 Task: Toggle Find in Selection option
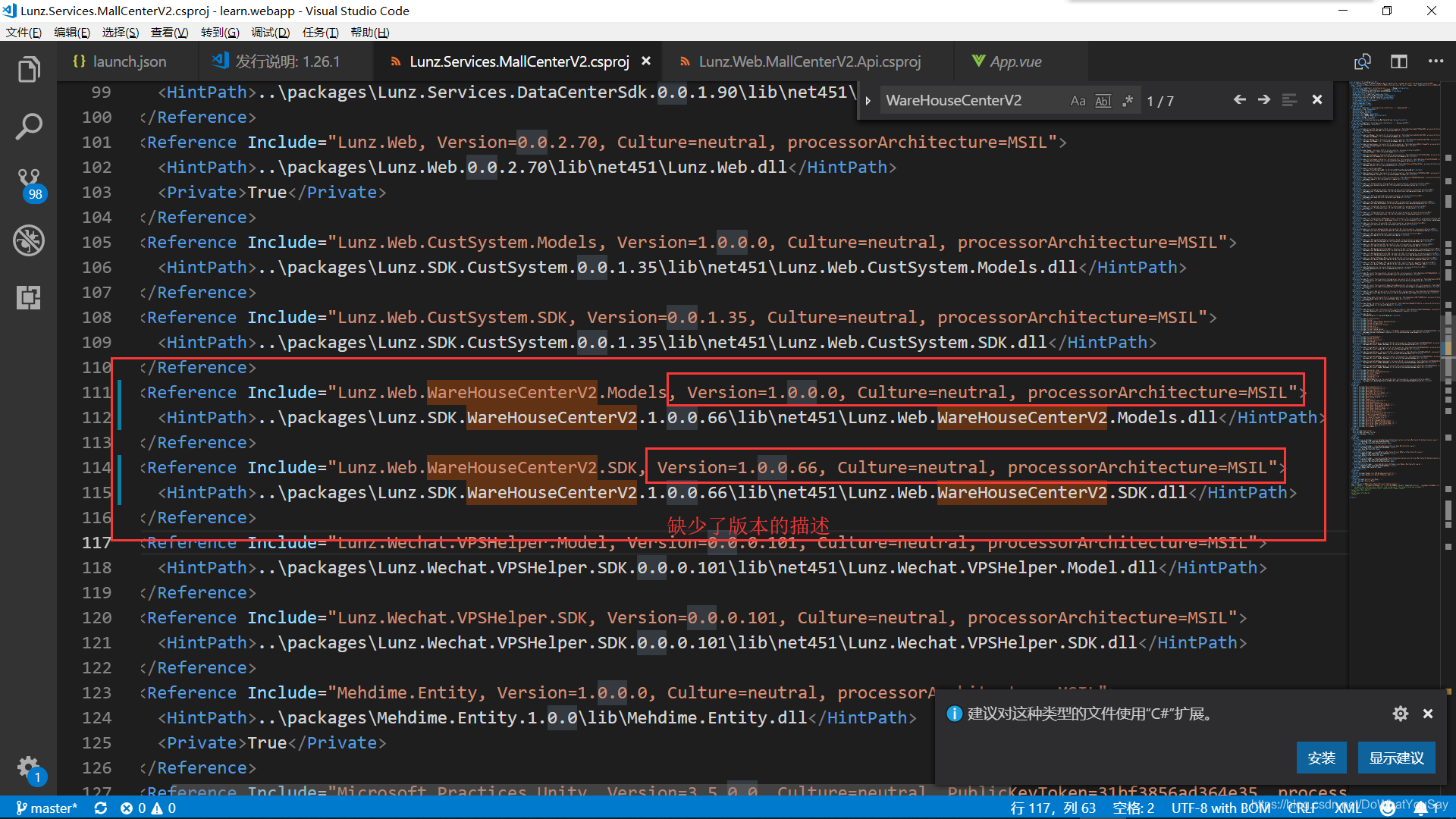[1289, 100]
